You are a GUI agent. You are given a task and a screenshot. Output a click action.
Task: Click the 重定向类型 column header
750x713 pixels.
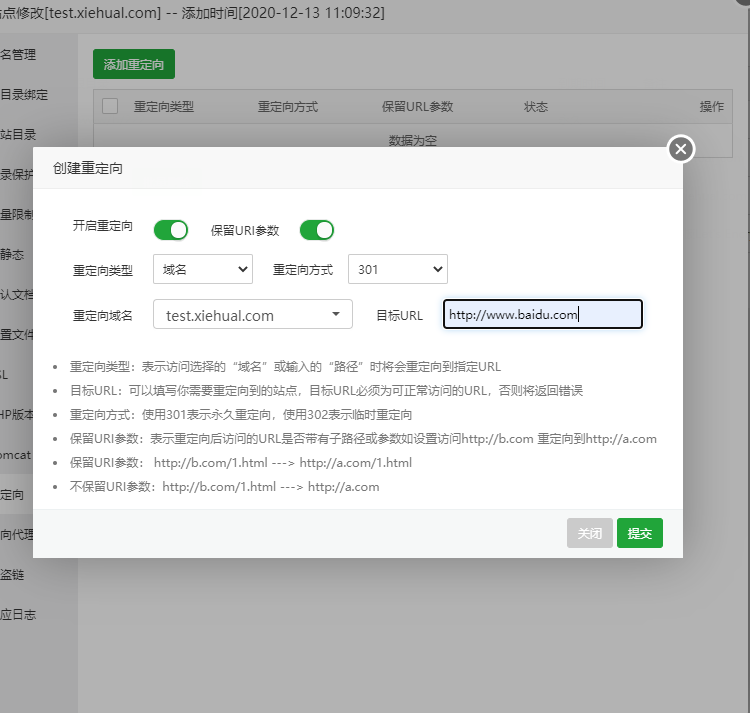164,107
